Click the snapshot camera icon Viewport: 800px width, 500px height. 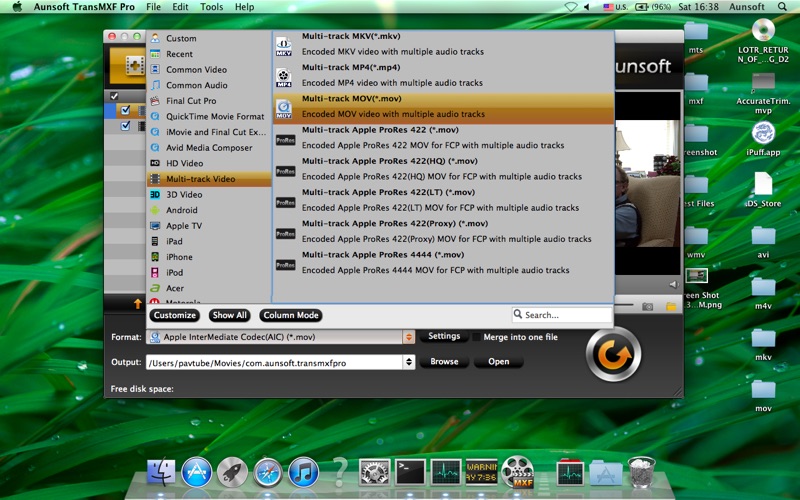647,306
